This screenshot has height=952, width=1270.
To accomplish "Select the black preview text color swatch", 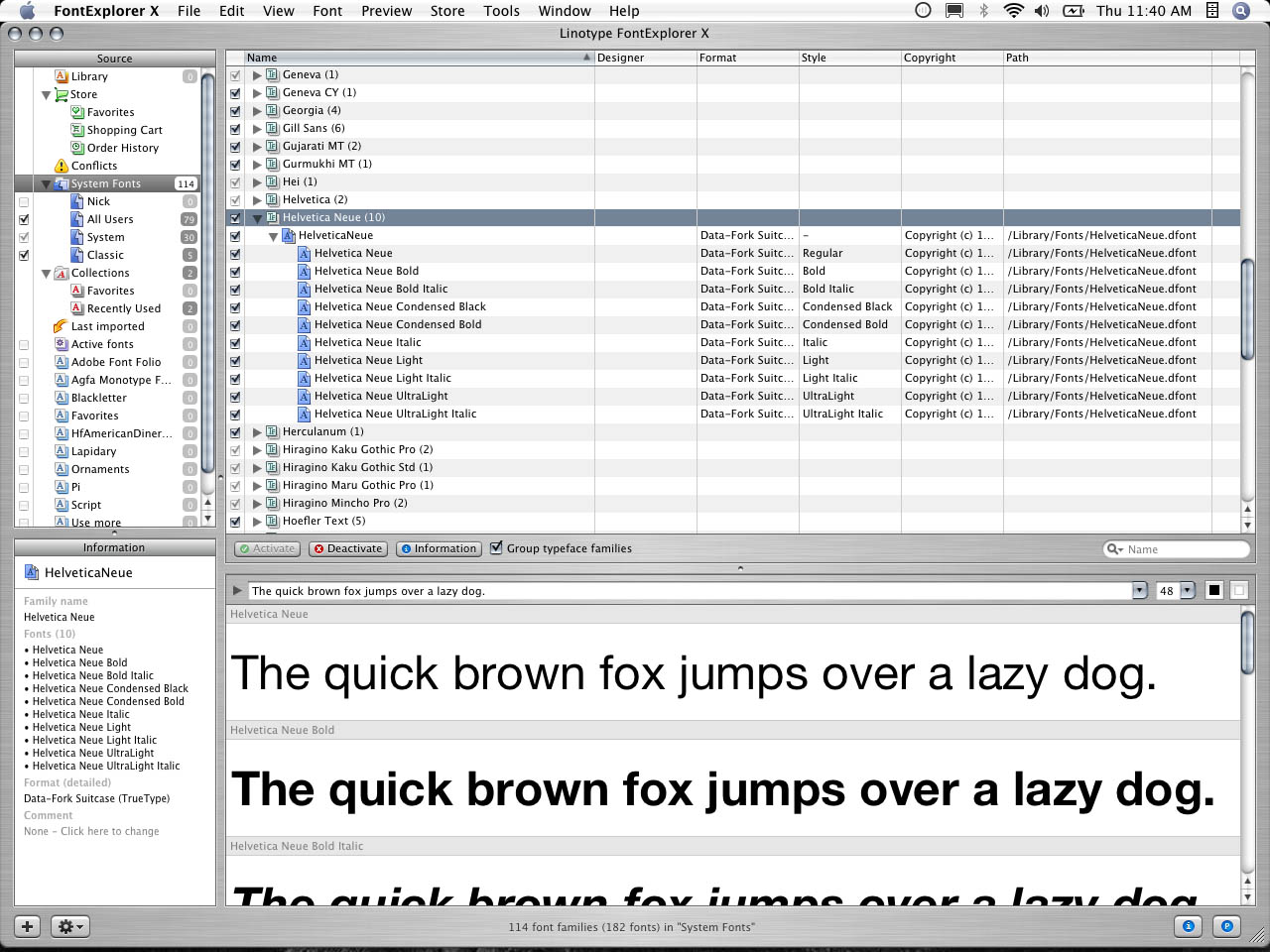I will pos(1213,590).
